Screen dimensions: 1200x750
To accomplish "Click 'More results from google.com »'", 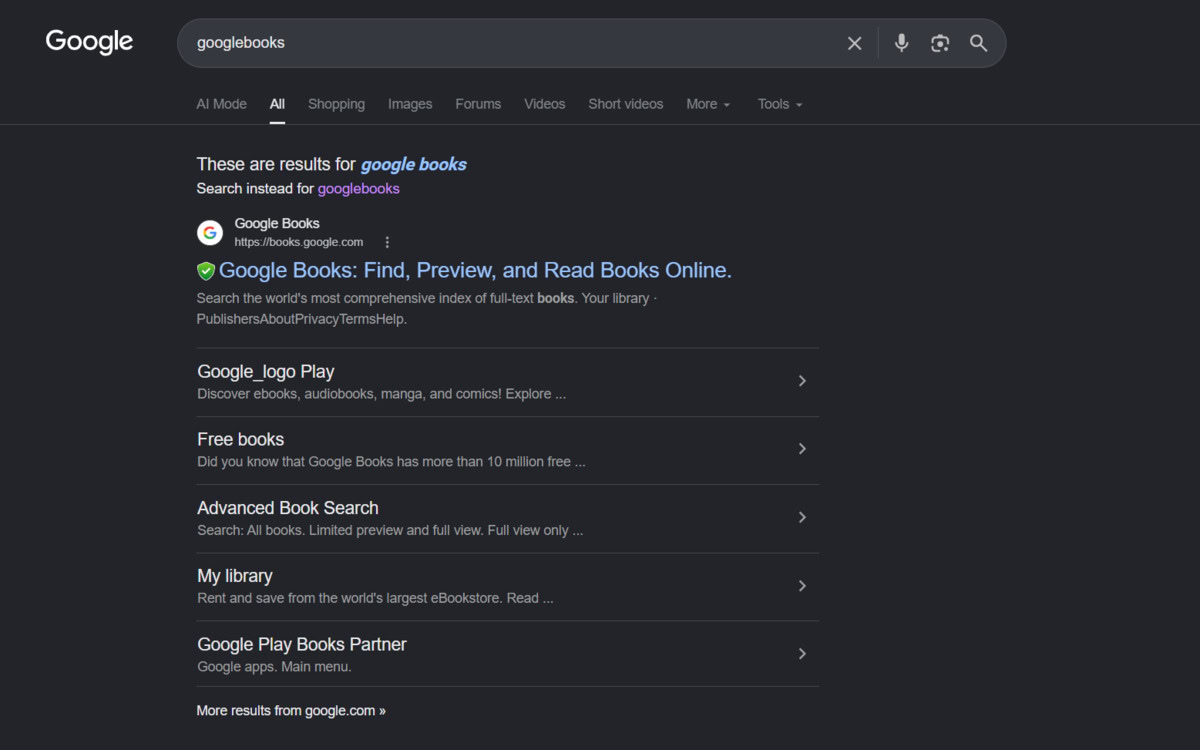I will (x=291, y=710).
